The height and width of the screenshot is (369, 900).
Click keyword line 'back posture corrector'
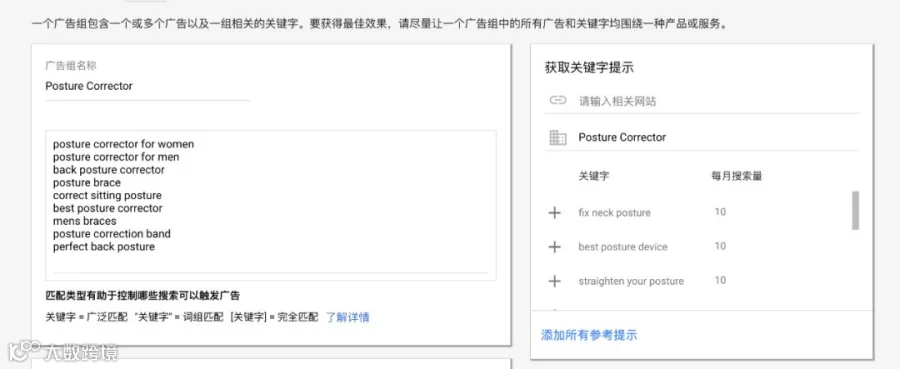109,170
